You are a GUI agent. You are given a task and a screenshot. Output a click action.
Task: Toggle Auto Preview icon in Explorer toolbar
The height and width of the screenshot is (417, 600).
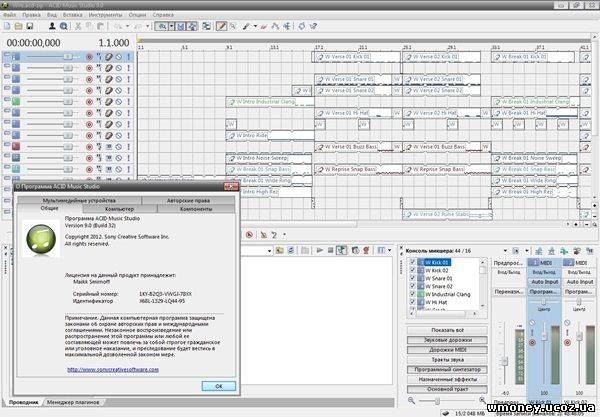click(341, 250)
